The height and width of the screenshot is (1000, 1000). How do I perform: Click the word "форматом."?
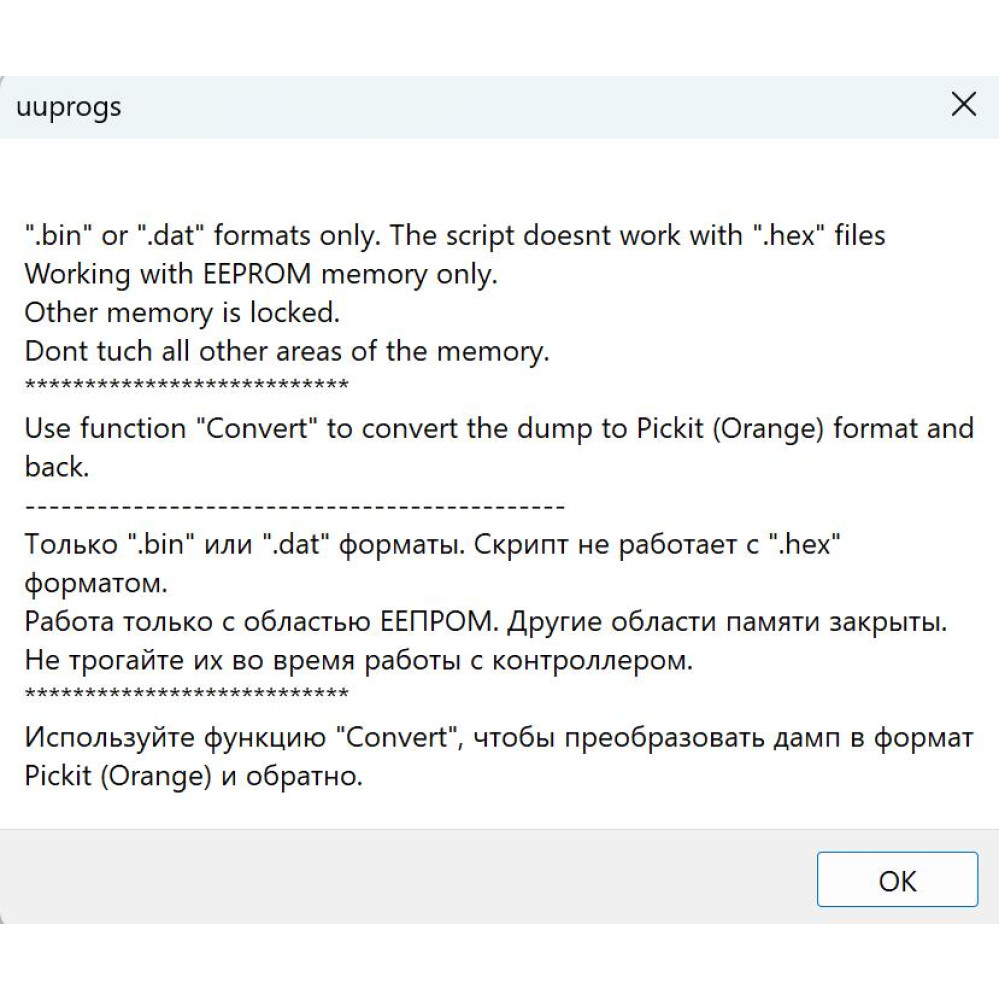point(96,584)
